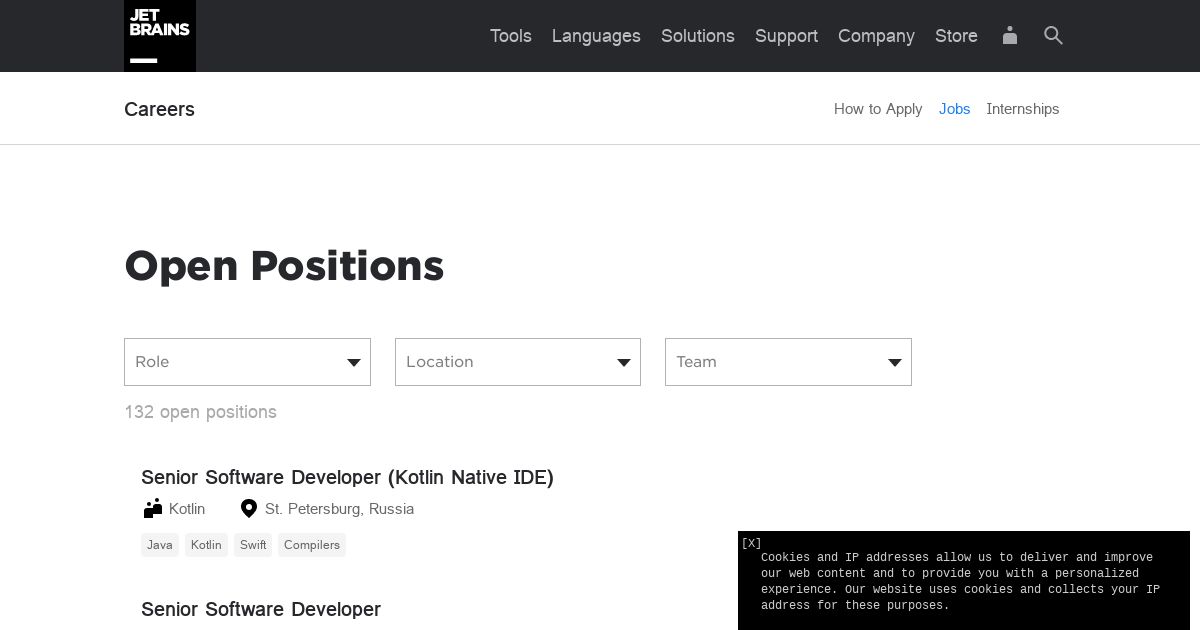Open Senior Software Developer (Kotlin Native IDE) job
The image size is (1200, 630).
point(347,477)
